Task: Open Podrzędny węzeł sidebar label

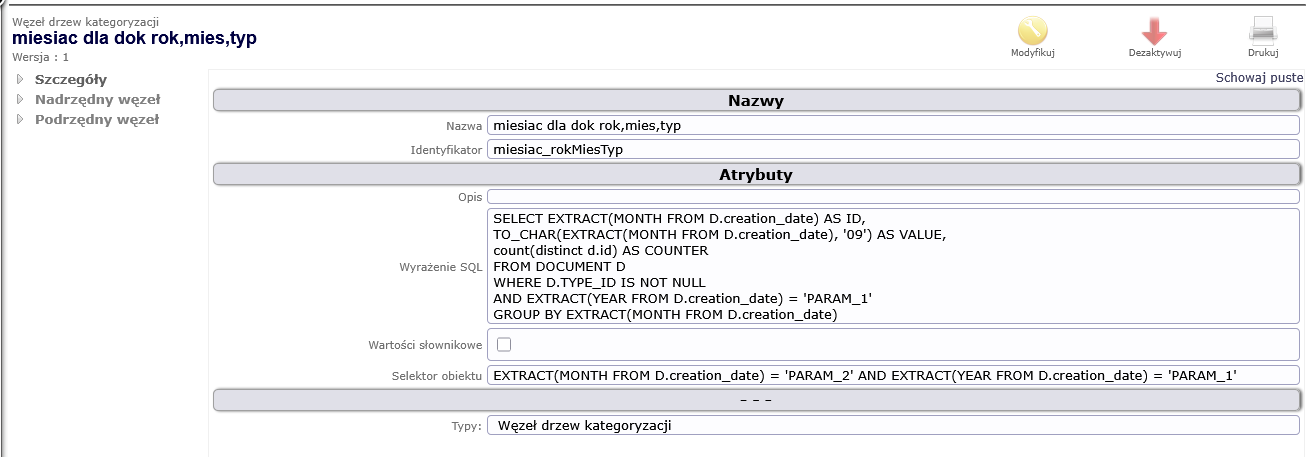Action: [x=96, y=119]
